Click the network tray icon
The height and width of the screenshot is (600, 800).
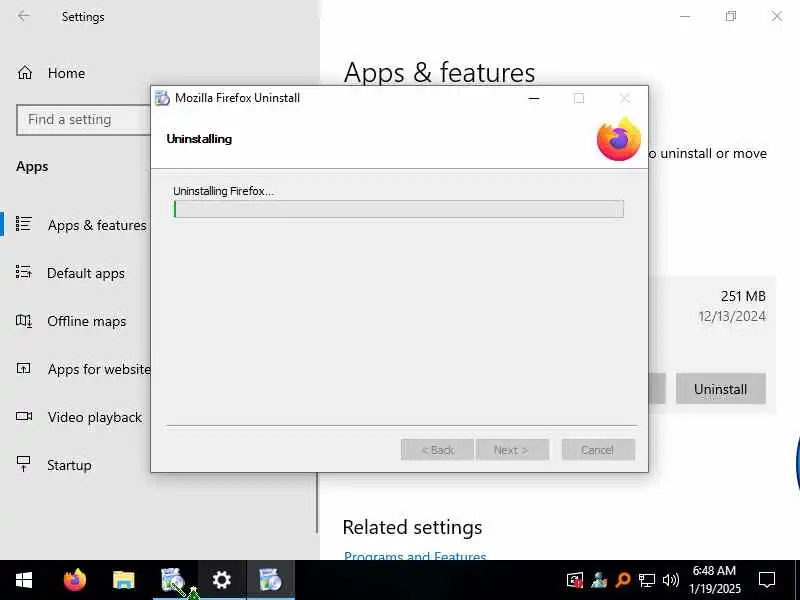pos(647,580)
